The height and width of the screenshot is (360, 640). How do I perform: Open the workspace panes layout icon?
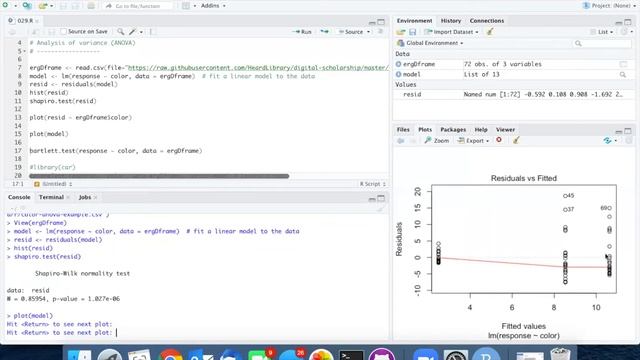(186, 6)
